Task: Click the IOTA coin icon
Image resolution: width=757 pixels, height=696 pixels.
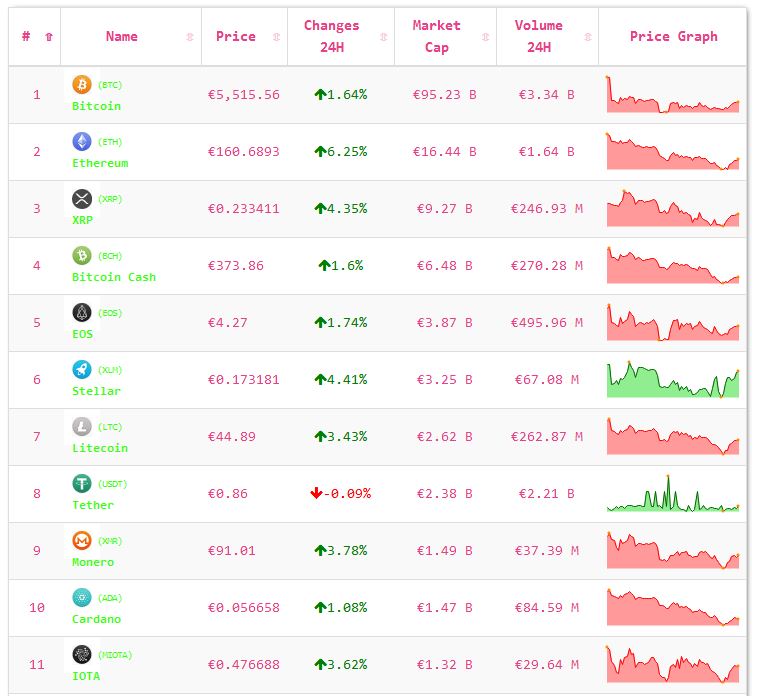Action: tap(82, 655)
